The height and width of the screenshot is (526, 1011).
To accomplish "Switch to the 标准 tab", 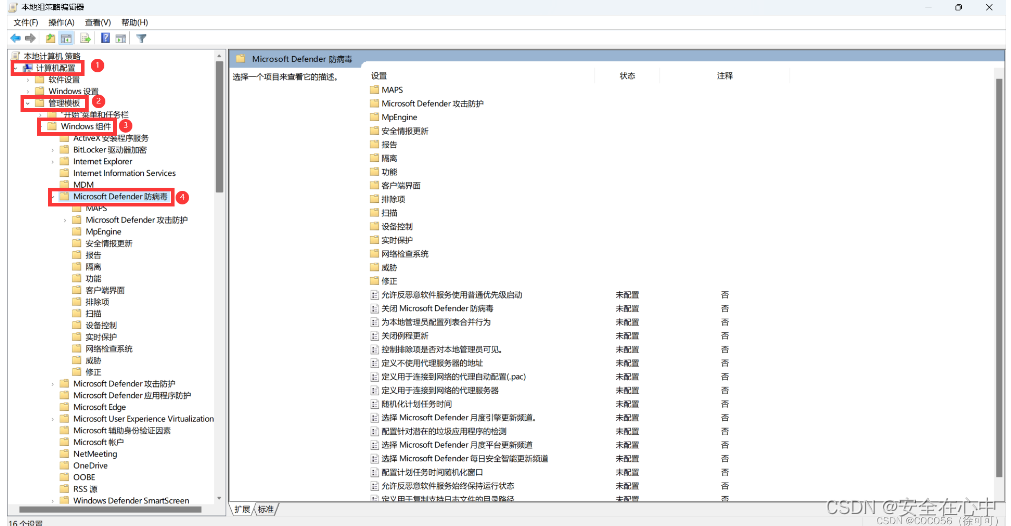I will pos(266,509).
